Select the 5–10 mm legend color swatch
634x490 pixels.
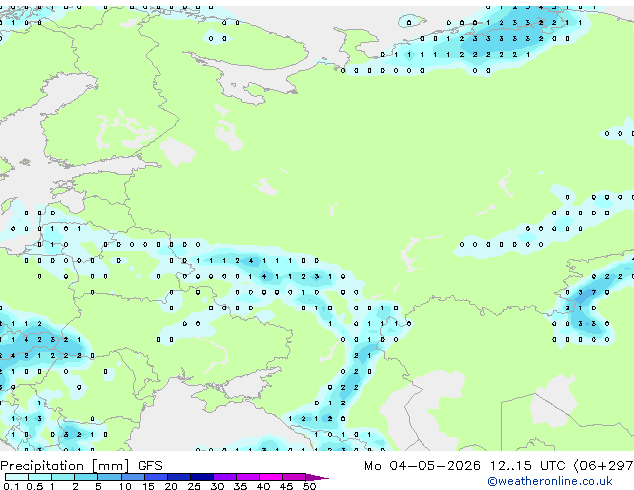tap(109, 477)
